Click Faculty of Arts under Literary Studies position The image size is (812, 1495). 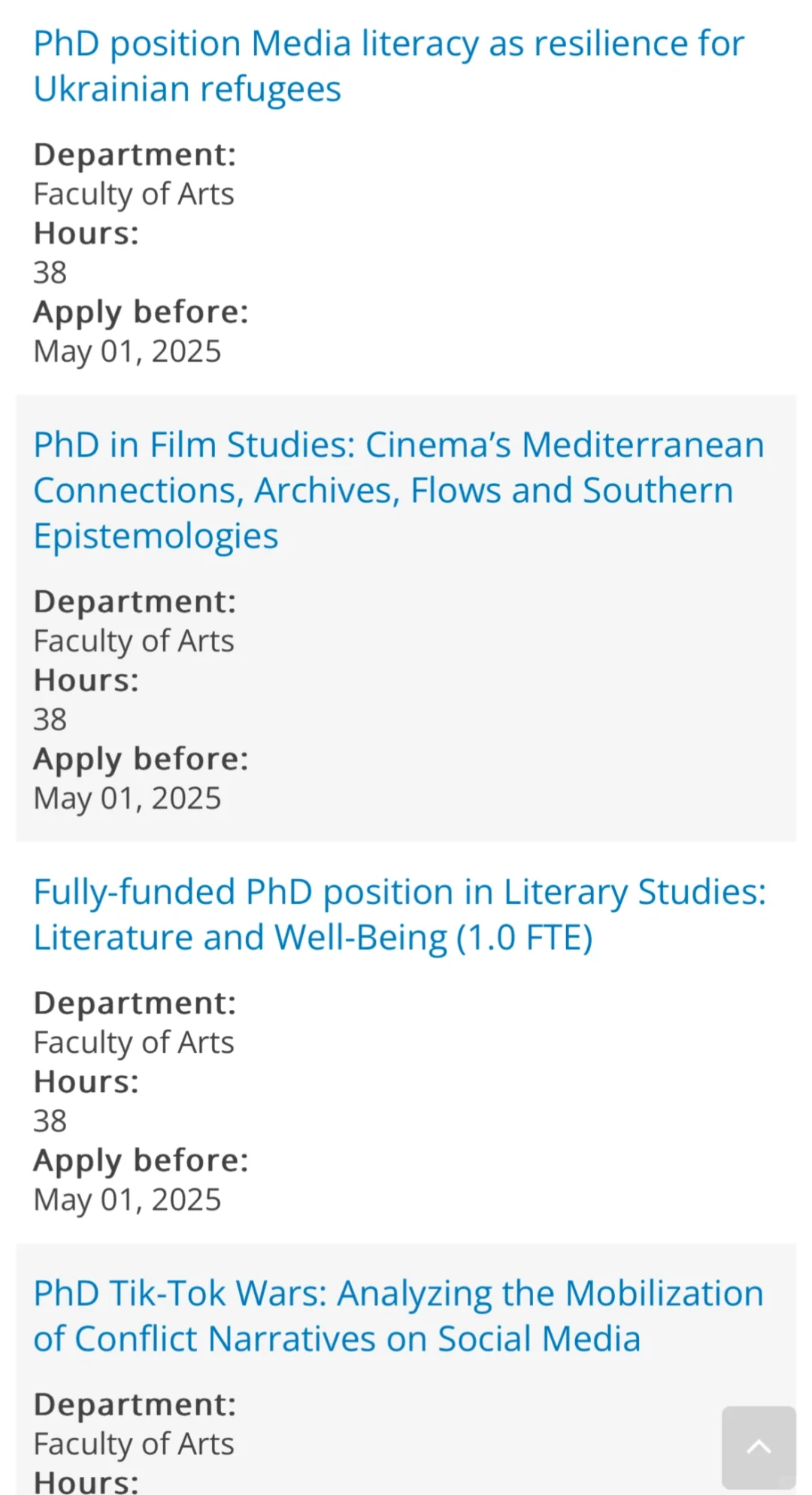(134, 1043)
